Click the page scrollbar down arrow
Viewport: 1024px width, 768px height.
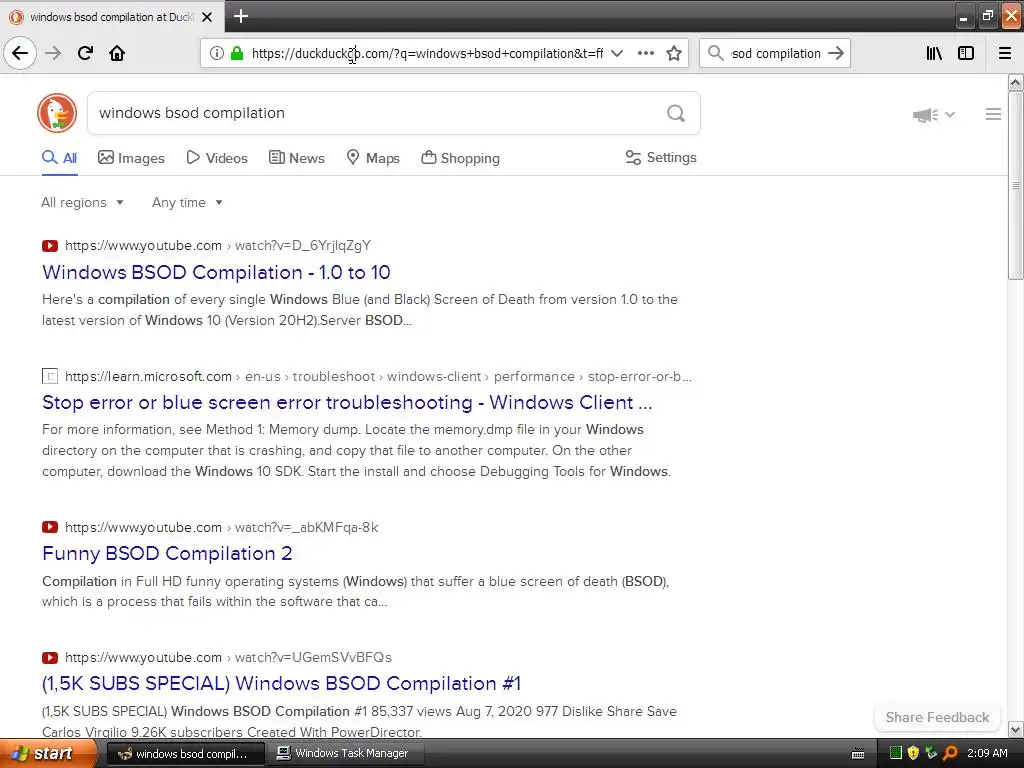(1016, 729)
